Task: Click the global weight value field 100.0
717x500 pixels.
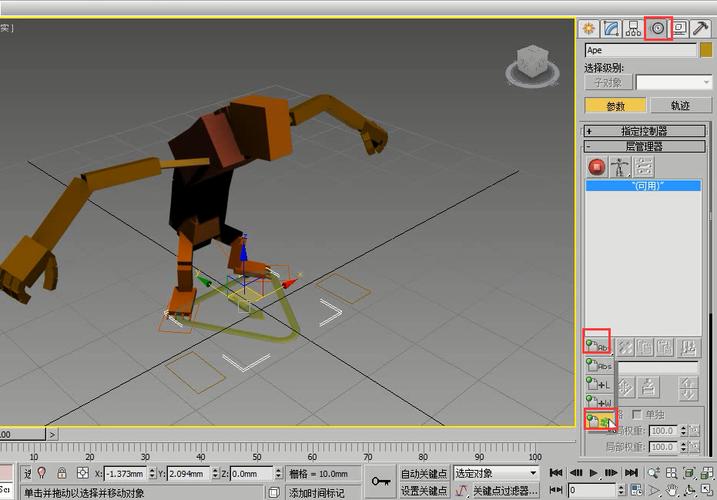Action: click(663, 431)
